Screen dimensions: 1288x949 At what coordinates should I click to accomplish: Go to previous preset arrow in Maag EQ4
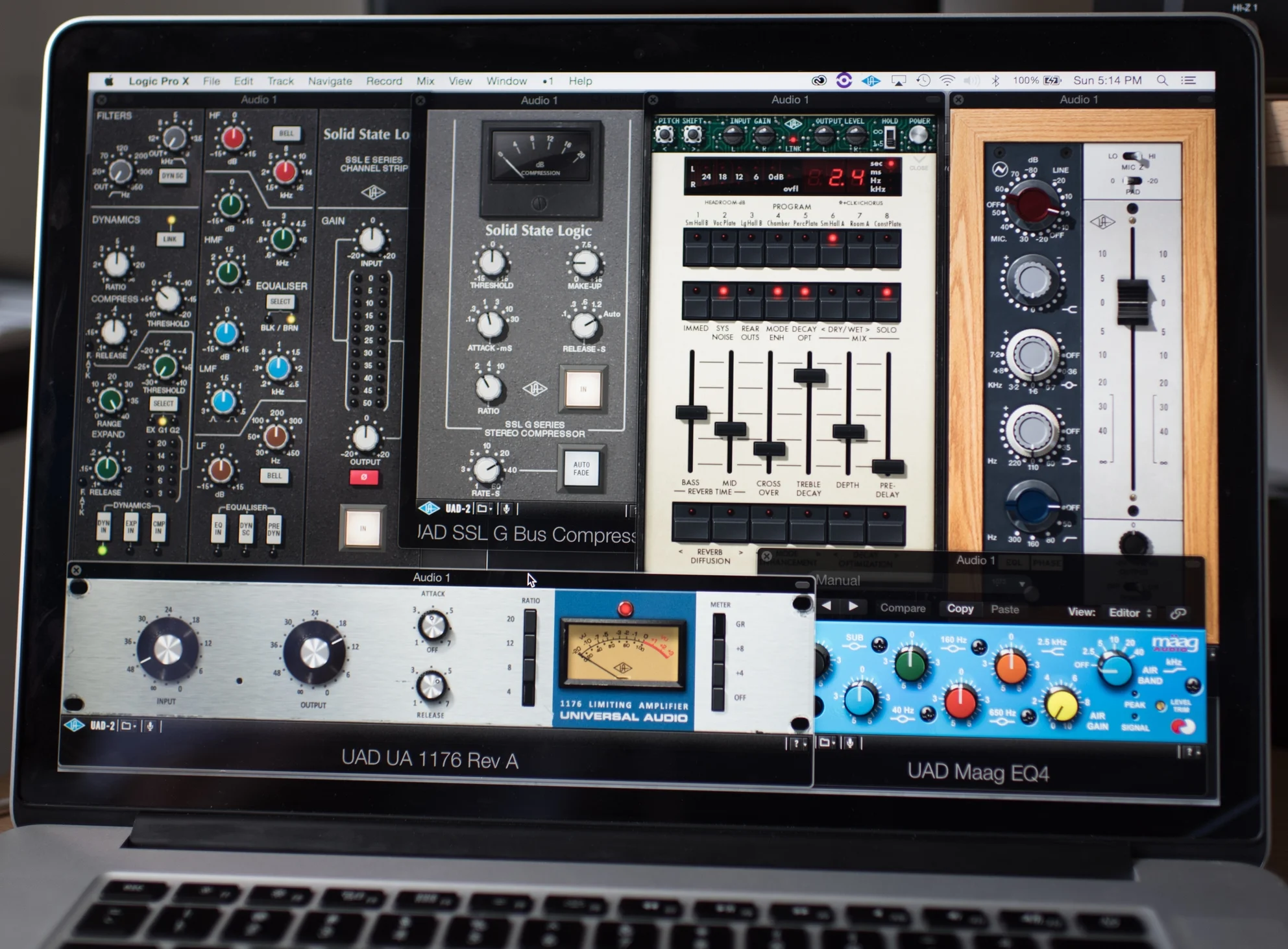[x=827, y=606]
